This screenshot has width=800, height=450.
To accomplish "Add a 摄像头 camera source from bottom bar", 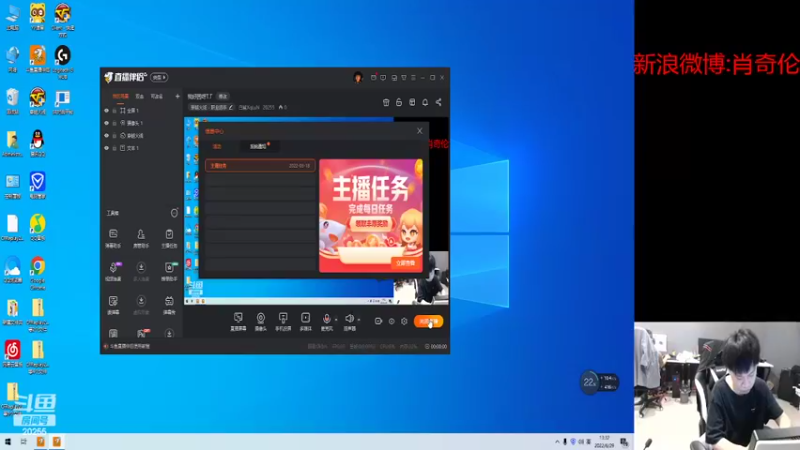I will click(261, 321).
